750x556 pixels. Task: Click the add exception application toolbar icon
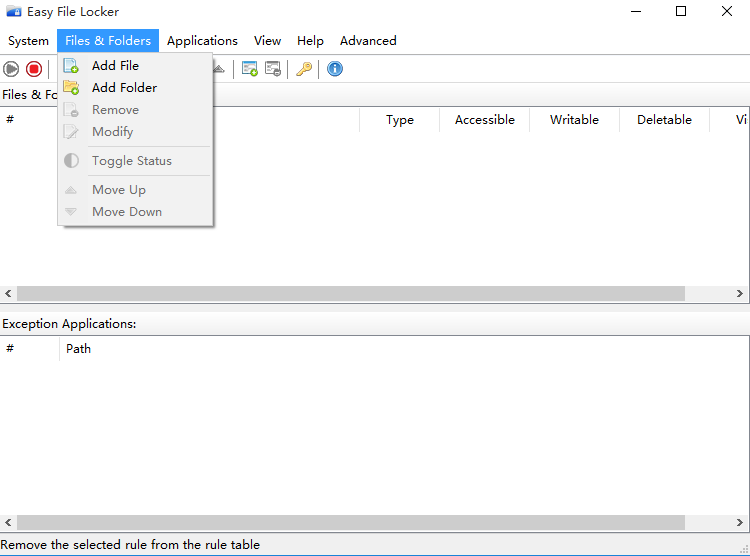(250, 69)
